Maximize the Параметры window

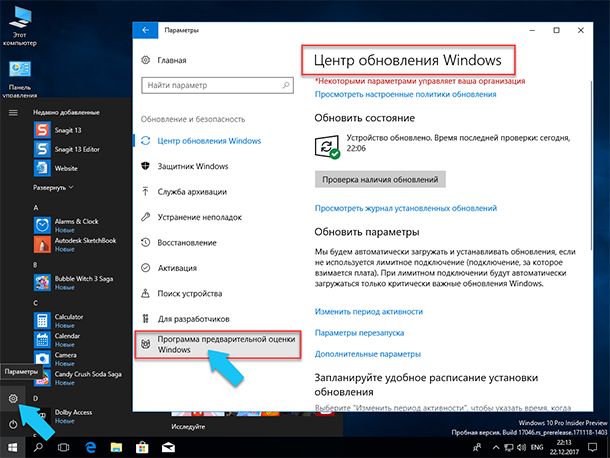point(556,30)
